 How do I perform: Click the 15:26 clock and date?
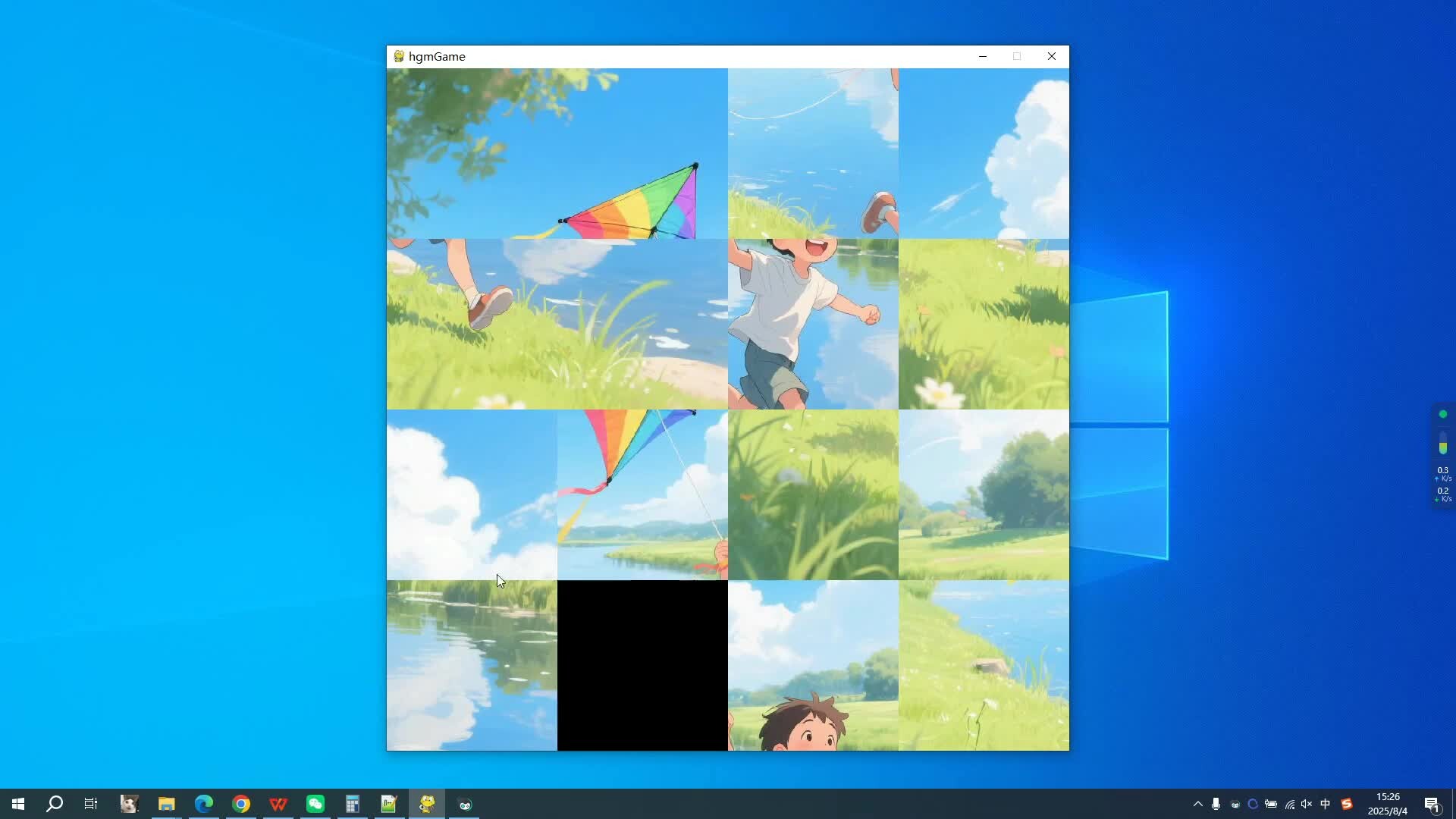click(1388, 804)
